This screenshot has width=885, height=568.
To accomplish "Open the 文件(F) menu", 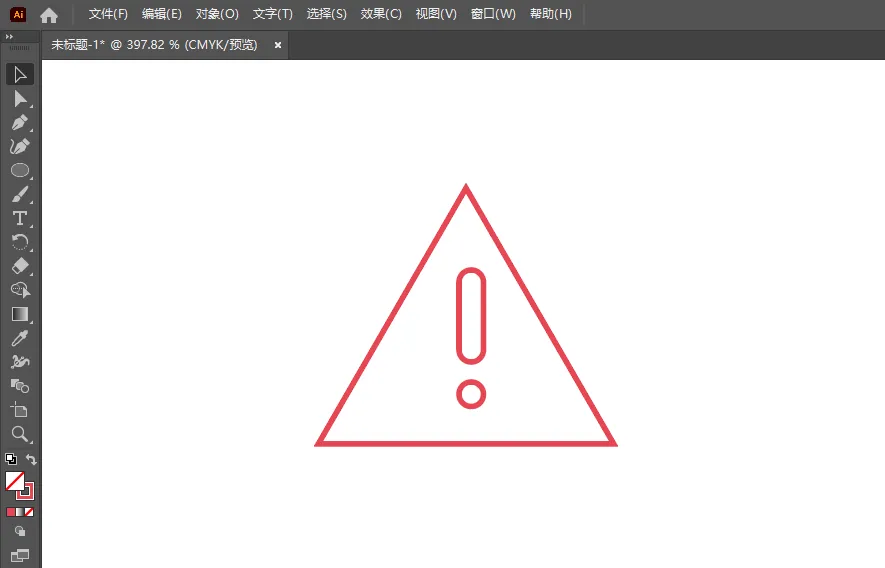I will pos(108,14).
